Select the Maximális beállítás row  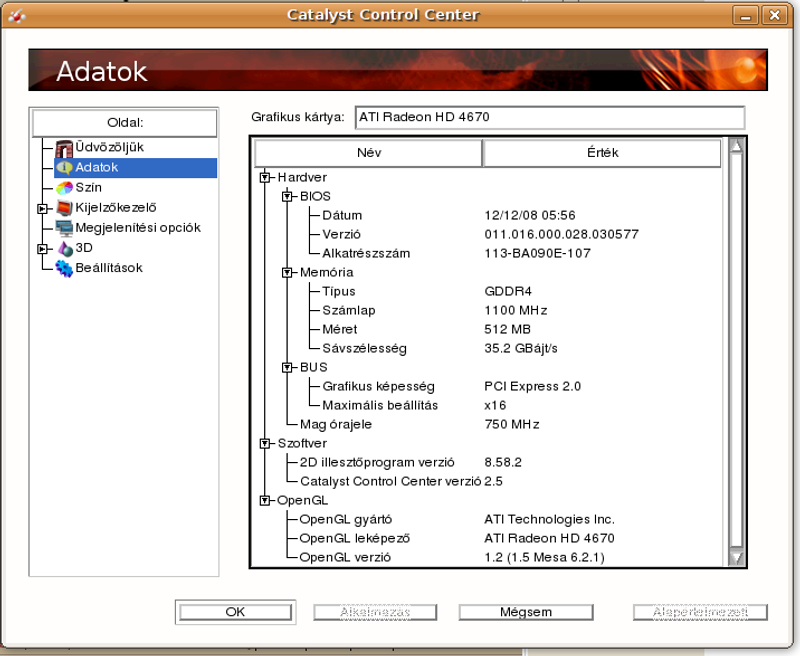(487, 406)
